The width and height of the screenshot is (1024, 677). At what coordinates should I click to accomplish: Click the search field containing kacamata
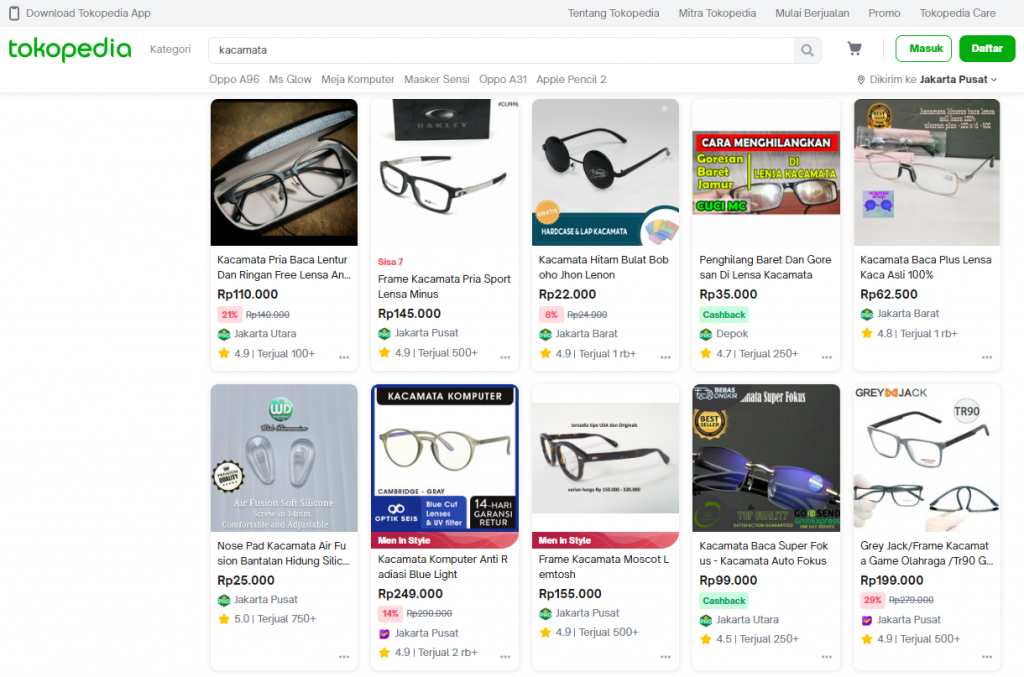tap(500, 50)
